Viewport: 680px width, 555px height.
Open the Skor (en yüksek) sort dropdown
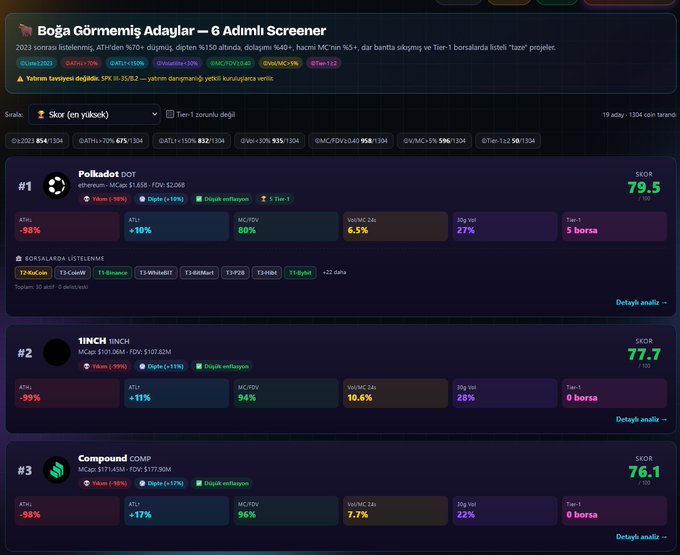point(95,114)
